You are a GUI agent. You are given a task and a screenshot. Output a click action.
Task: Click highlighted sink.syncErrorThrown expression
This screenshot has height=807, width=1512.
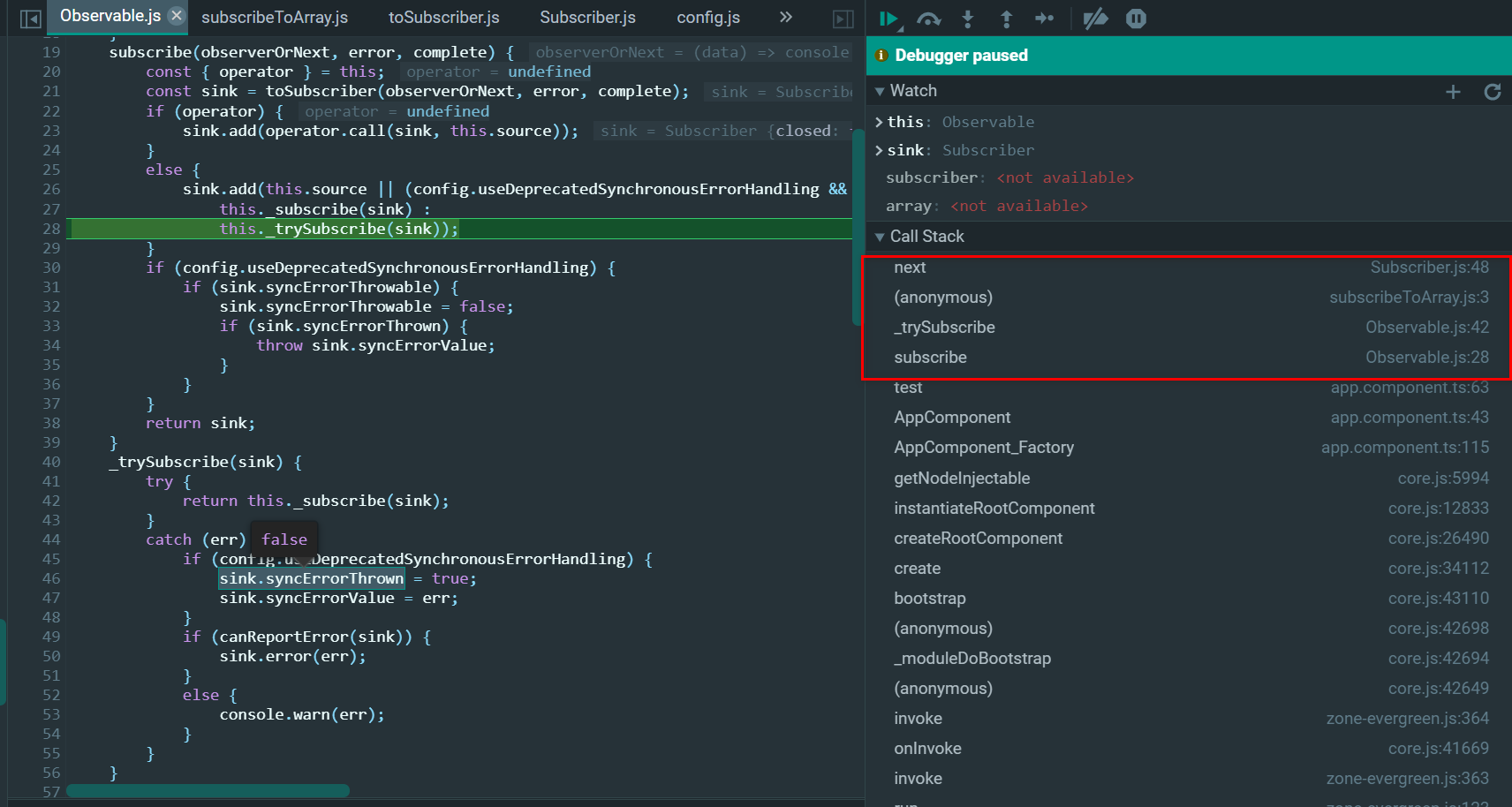tap(311, 578)
